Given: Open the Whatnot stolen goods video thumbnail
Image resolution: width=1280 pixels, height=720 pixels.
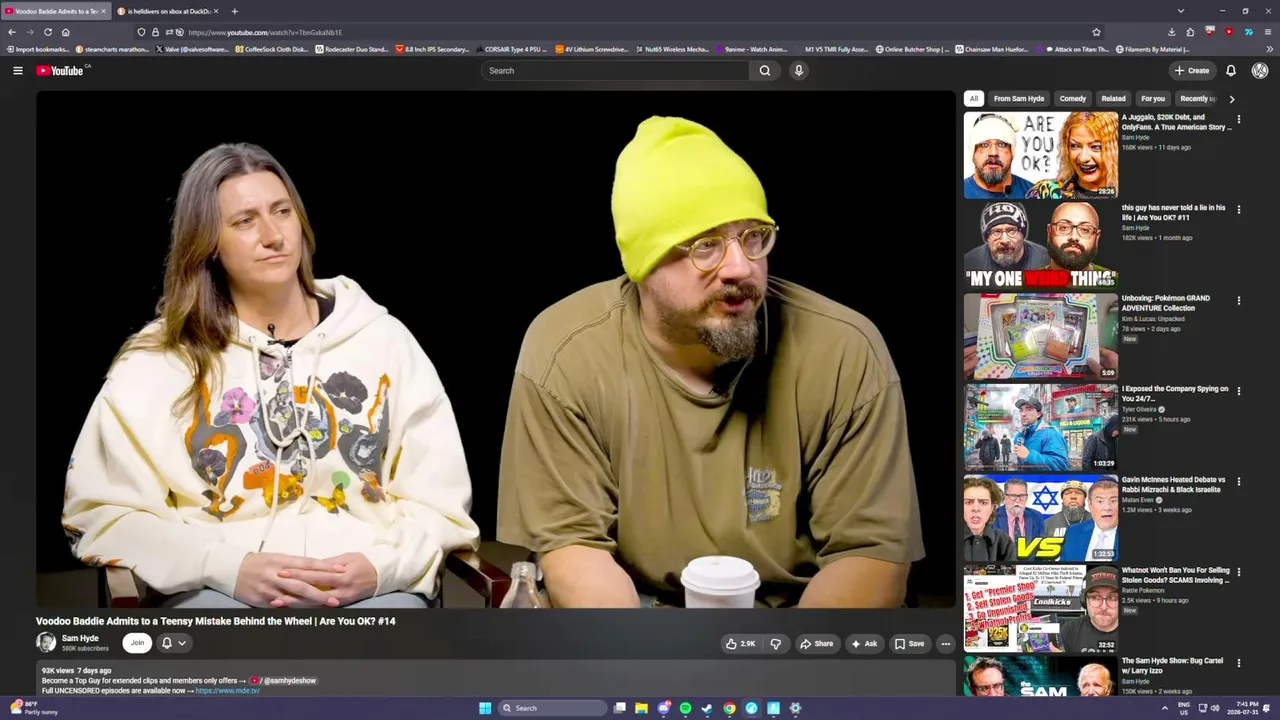Looking at the screenshot, I should point(1040,608).
